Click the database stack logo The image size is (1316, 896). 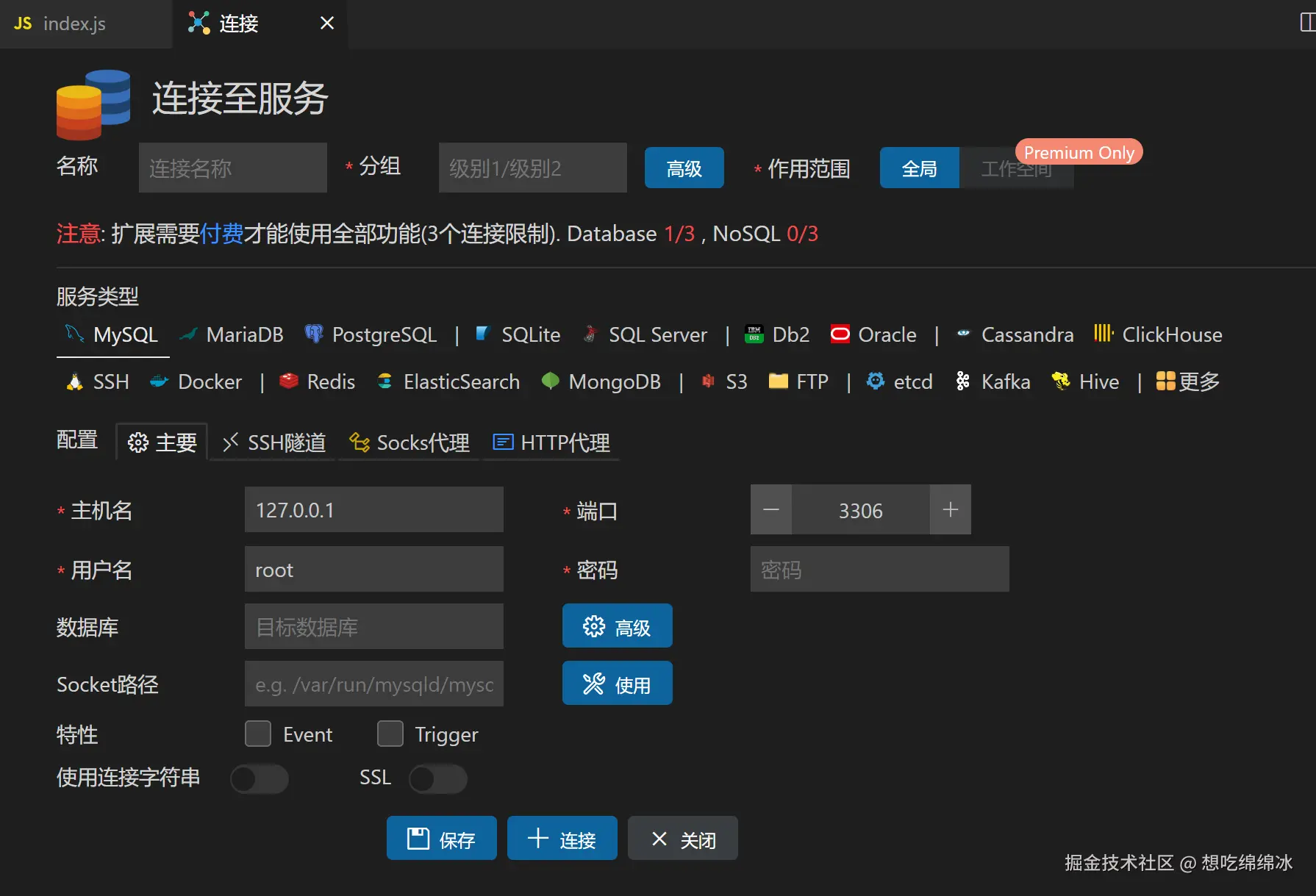pyautogui.click(x=93, y=104)
